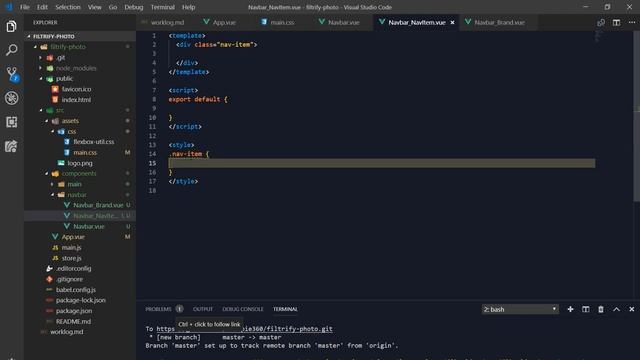Collapse the src folder
The image size is (640, 360).
pos(41,110)
